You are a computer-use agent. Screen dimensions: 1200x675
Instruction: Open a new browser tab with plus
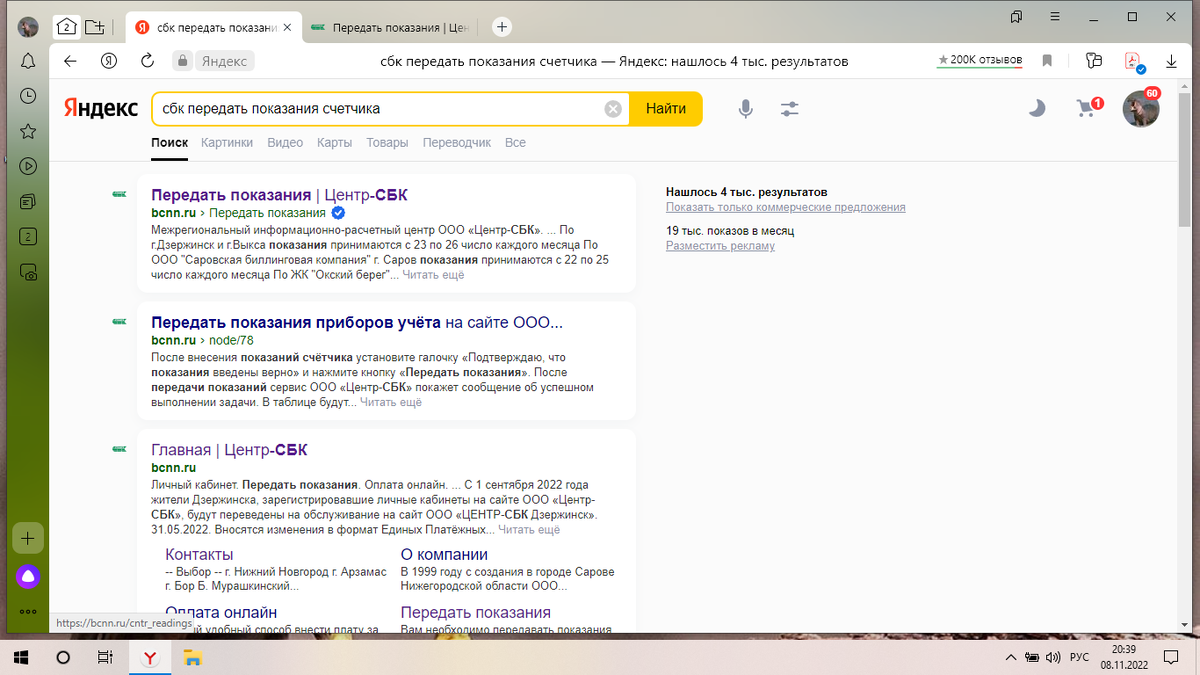pos(502,27)
